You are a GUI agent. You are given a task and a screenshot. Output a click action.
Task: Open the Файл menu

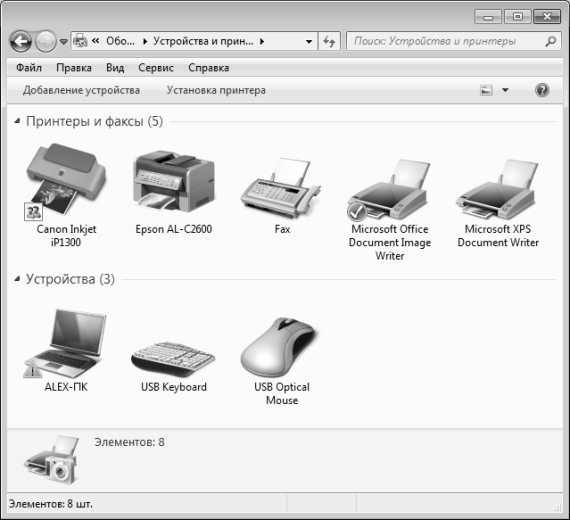[x=29, y=68]
